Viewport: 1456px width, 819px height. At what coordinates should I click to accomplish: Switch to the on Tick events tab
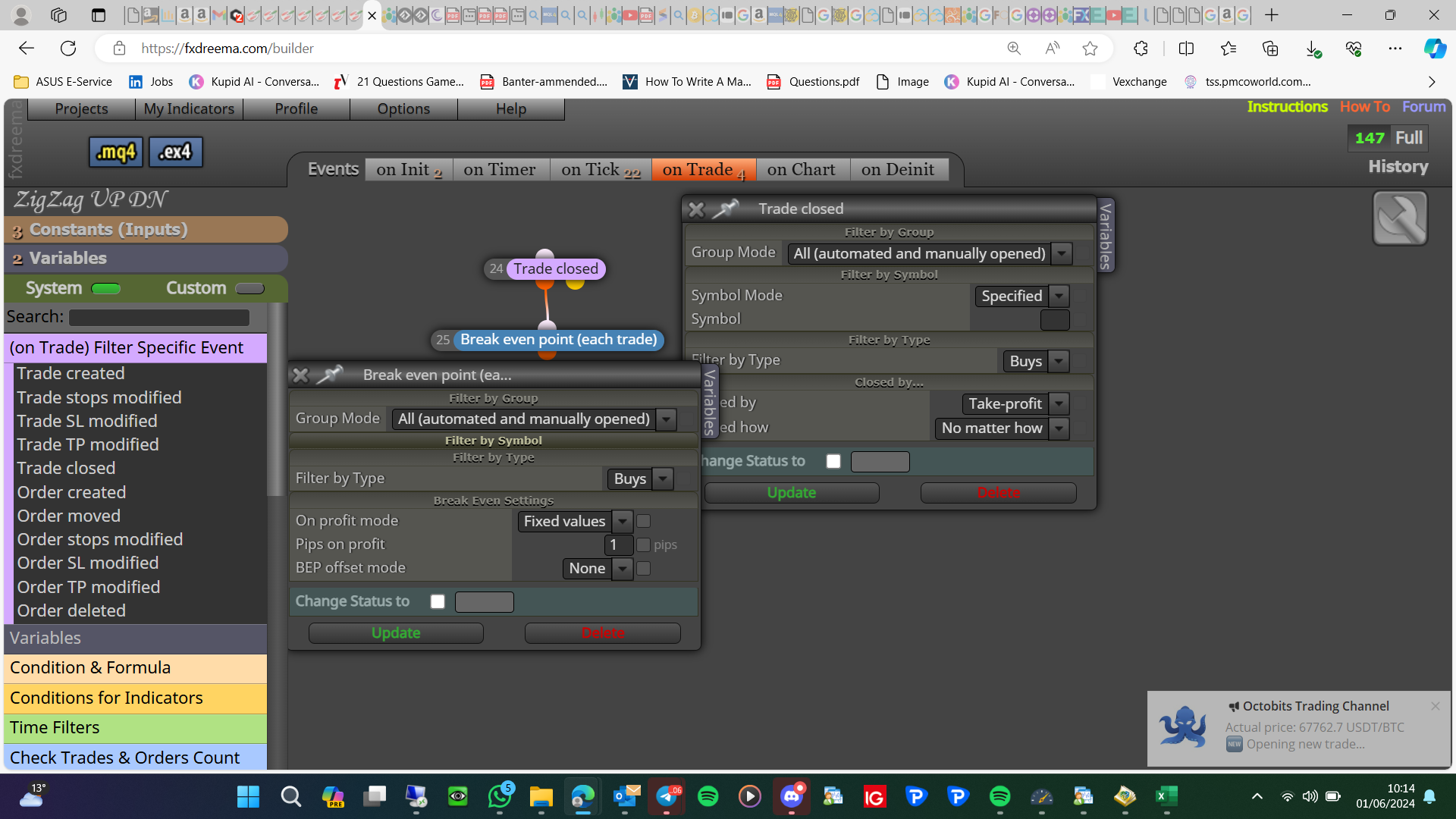(601, 170)
